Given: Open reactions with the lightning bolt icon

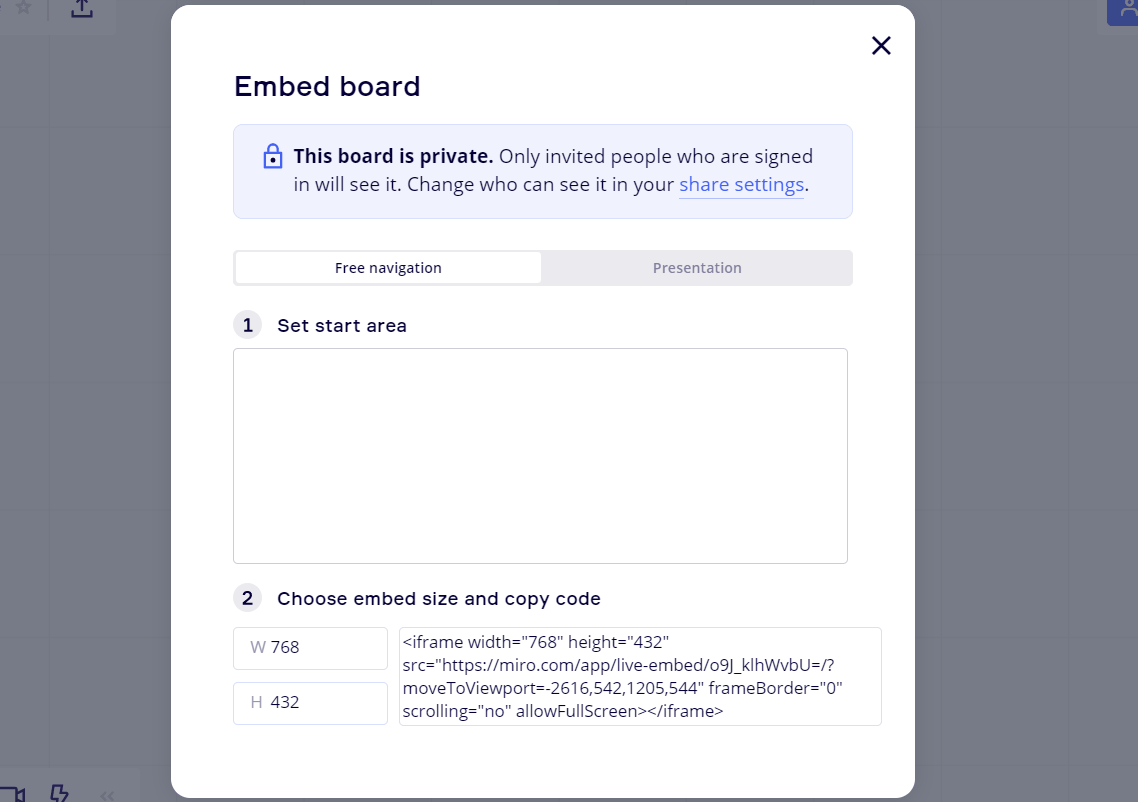Looking at the screenshot, I should click(x=60, y=792).
